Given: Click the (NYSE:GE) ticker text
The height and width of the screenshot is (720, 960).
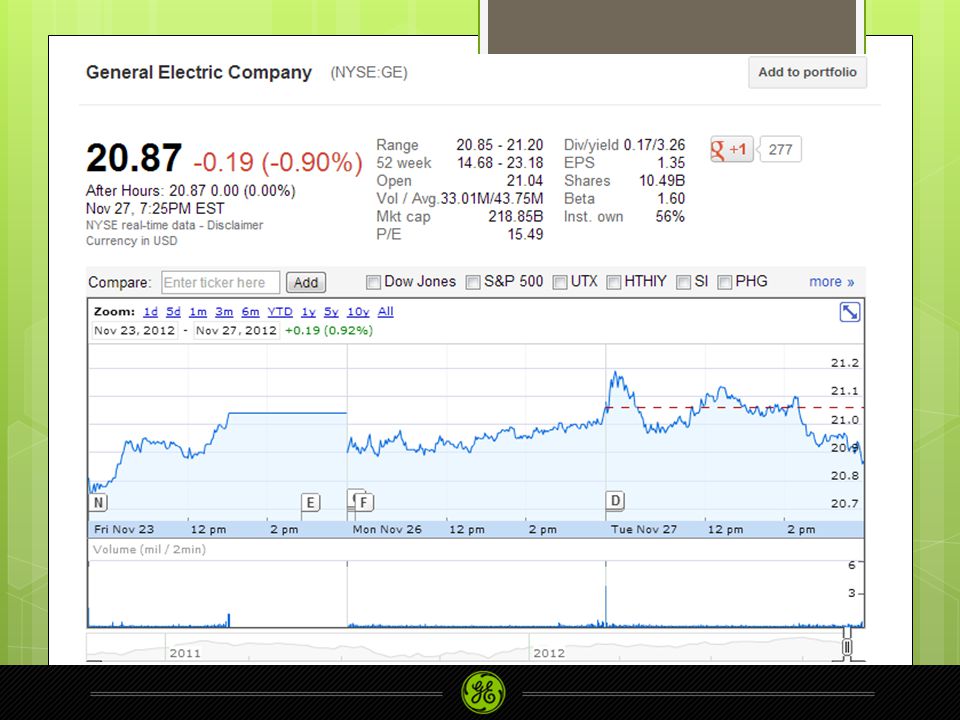Looking at the screenshot, I should click(x=369, y=72).
